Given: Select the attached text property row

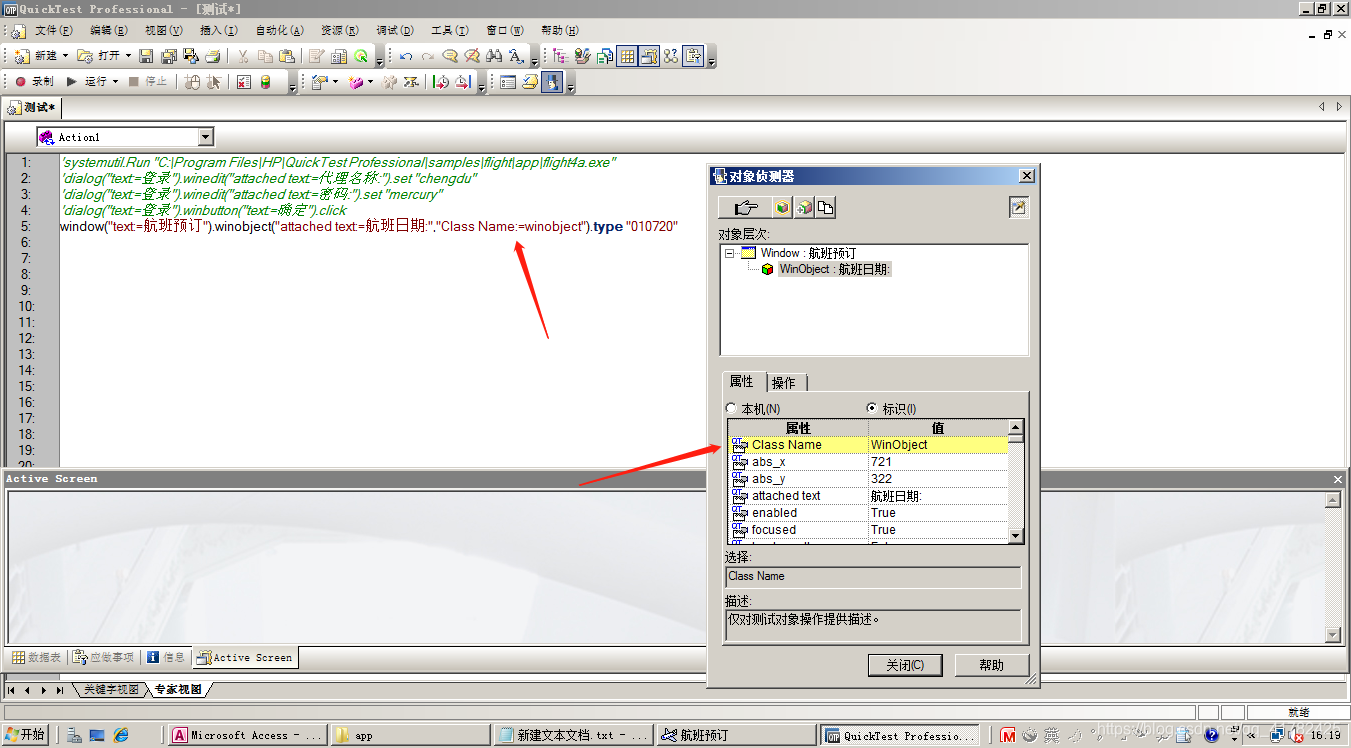Looking at the screenshot, I should (868, 496).
